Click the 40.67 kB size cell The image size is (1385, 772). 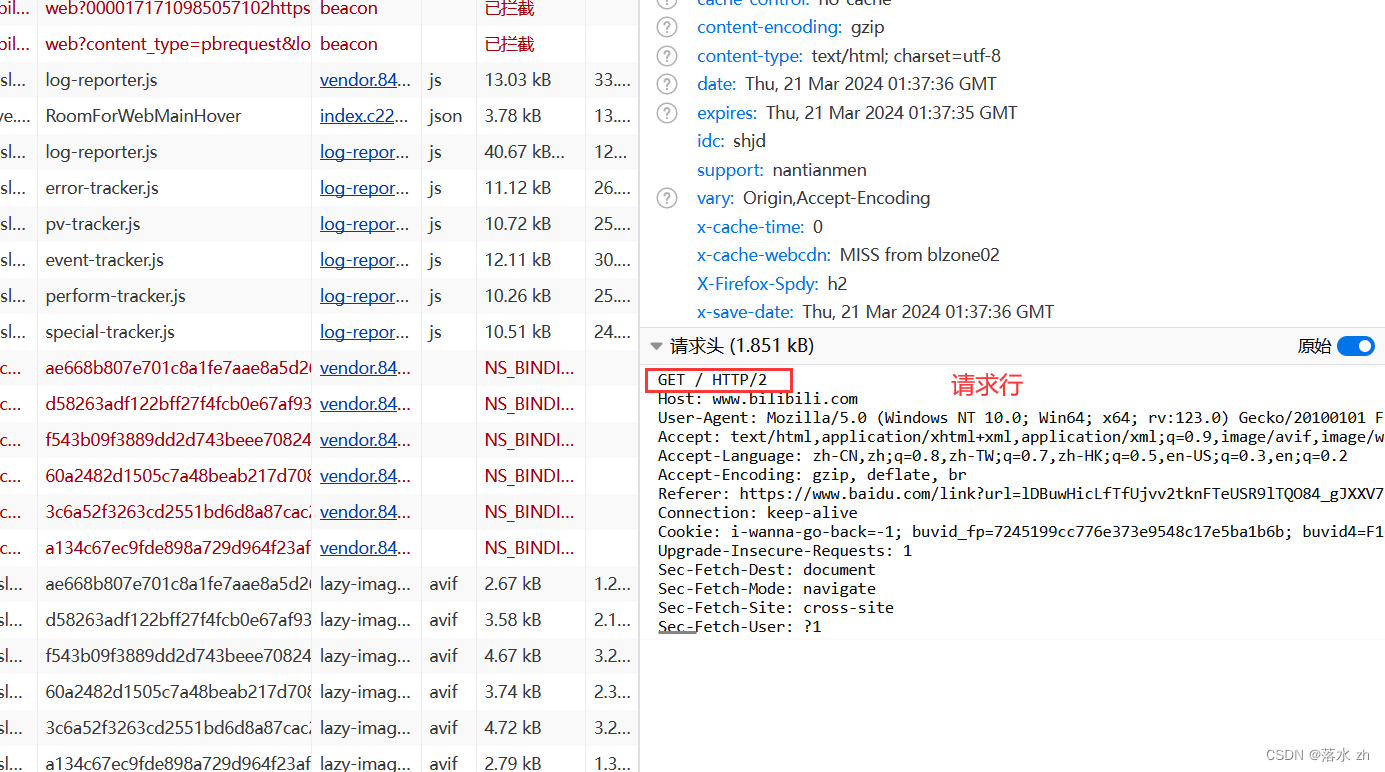tap(525, 152)
